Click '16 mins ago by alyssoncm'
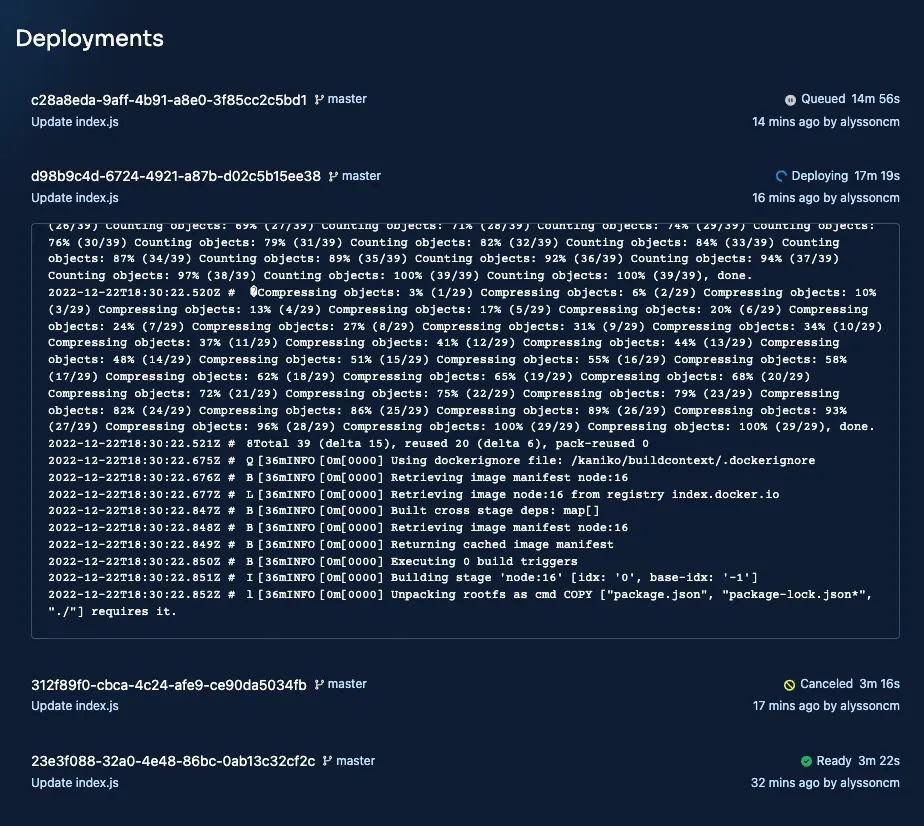The height and width of the screenshot is (826, 924). pos(826,198)
